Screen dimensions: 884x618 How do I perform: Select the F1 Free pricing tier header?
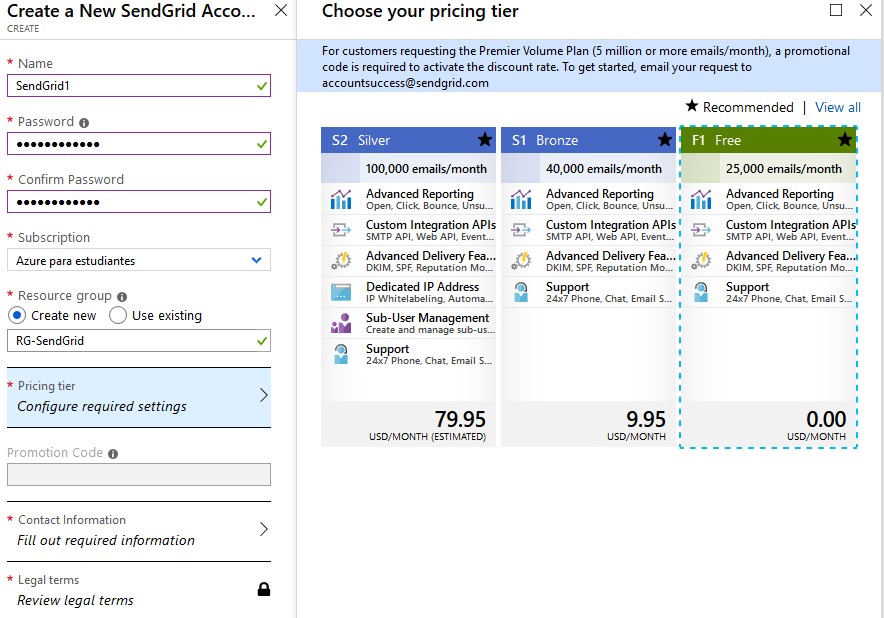tap(768, 140)
